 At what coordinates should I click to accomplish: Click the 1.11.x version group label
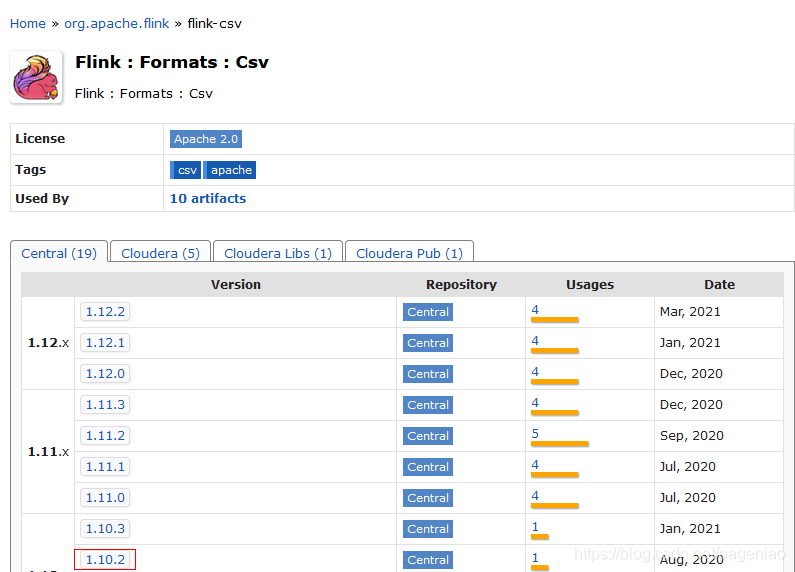pos(48,451)
